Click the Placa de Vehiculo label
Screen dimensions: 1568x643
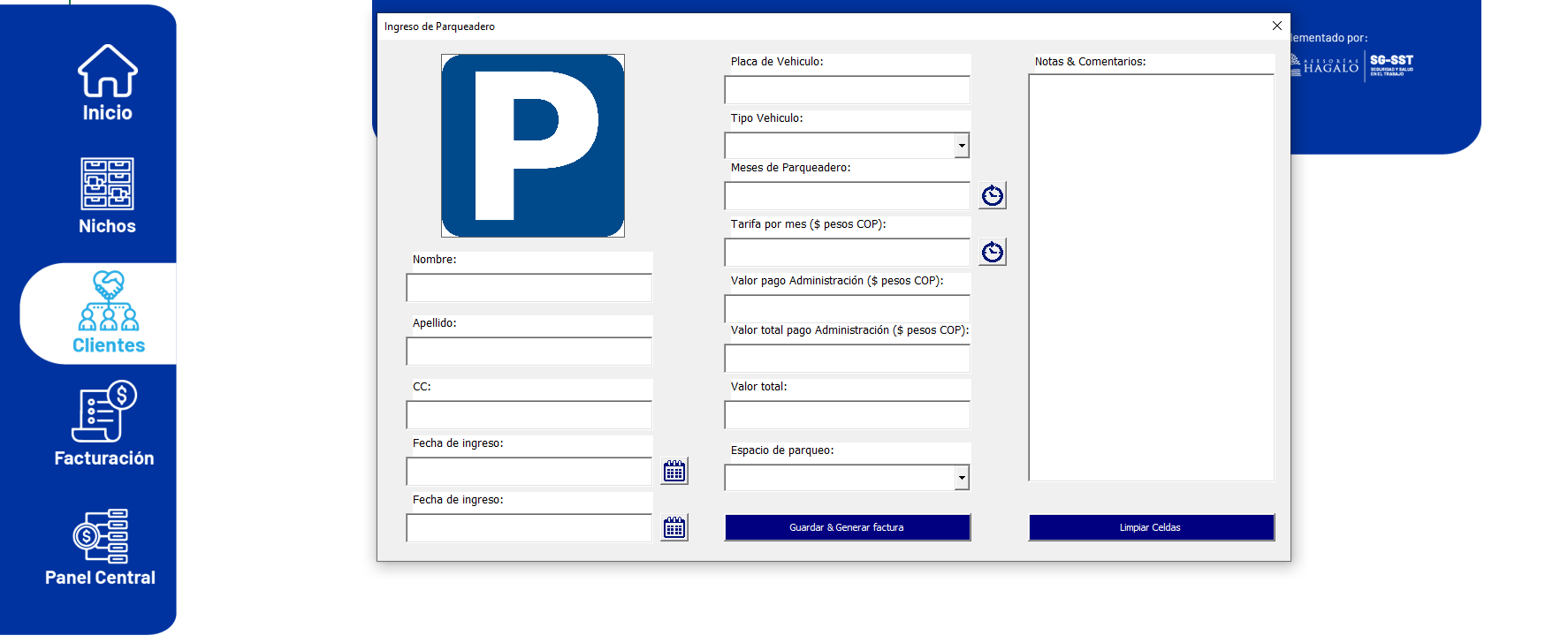point(777,62)
